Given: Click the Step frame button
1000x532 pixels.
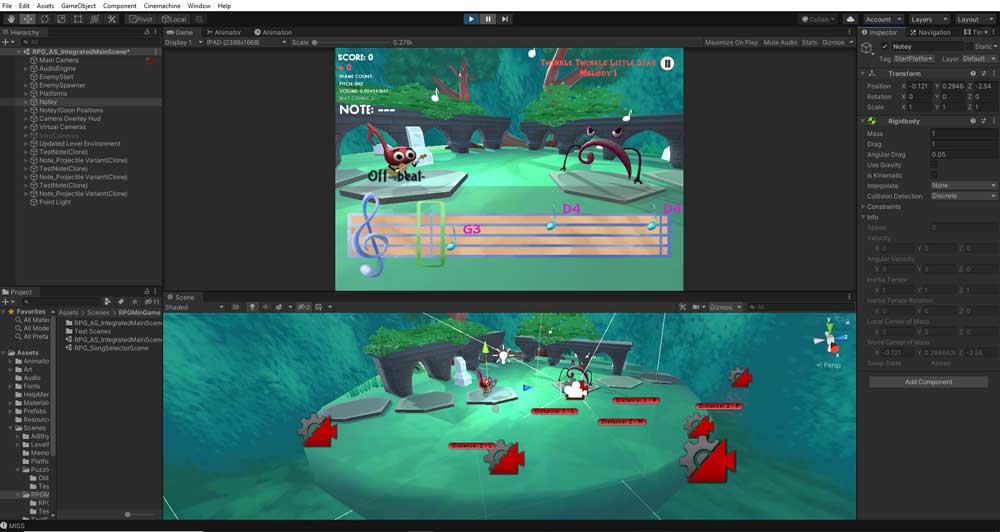Looking at the screenshot, I should 504,19.
